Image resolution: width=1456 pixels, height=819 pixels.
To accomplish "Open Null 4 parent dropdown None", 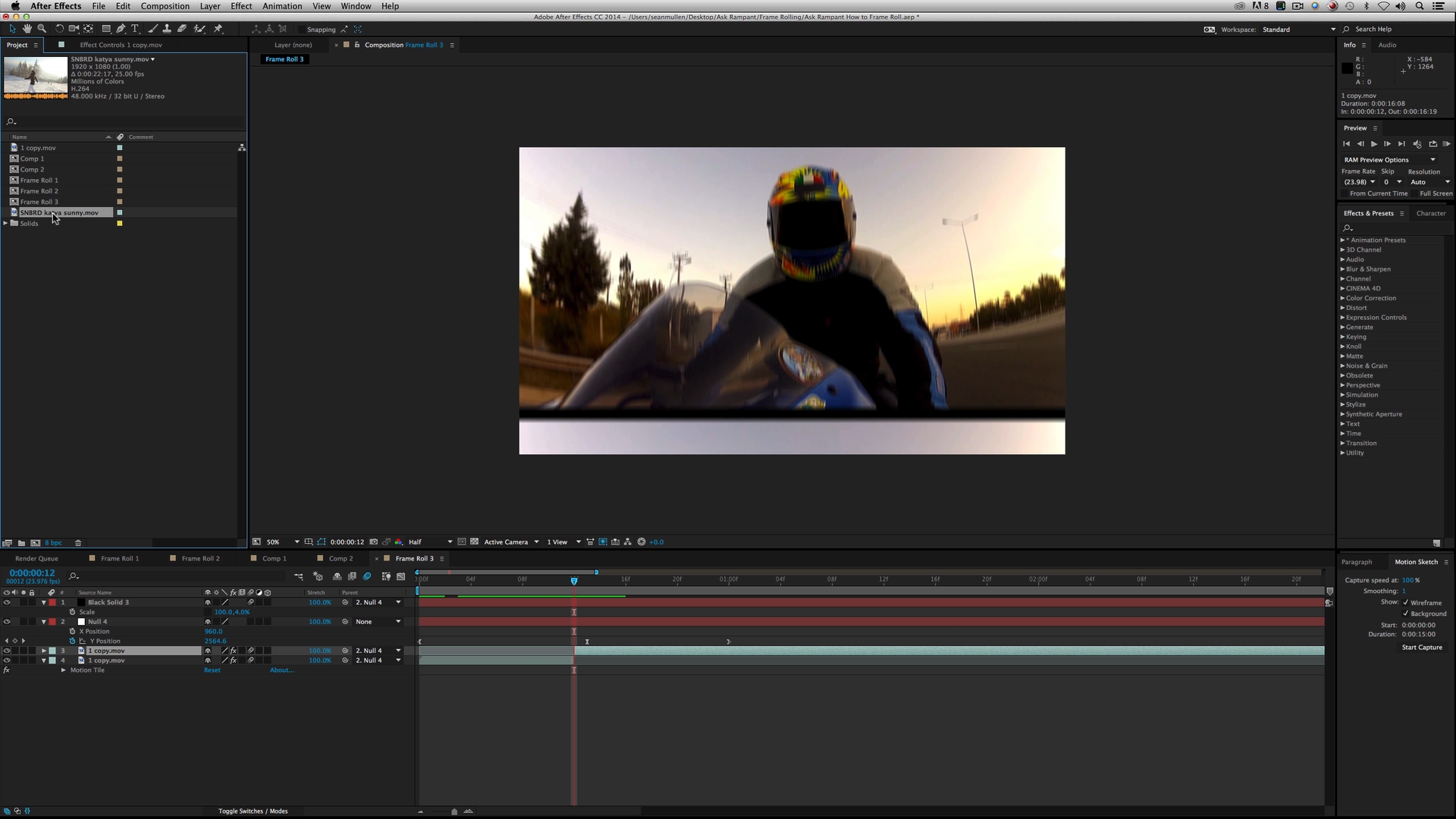I will (x=378, y=622).
